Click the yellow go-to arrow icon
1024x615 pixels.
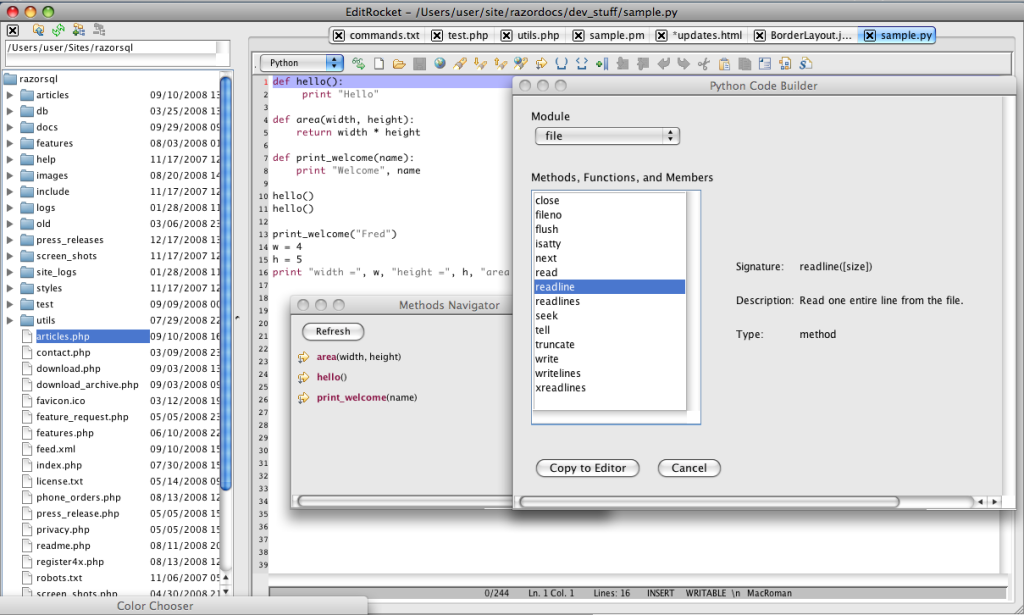[x=541, y=63]
